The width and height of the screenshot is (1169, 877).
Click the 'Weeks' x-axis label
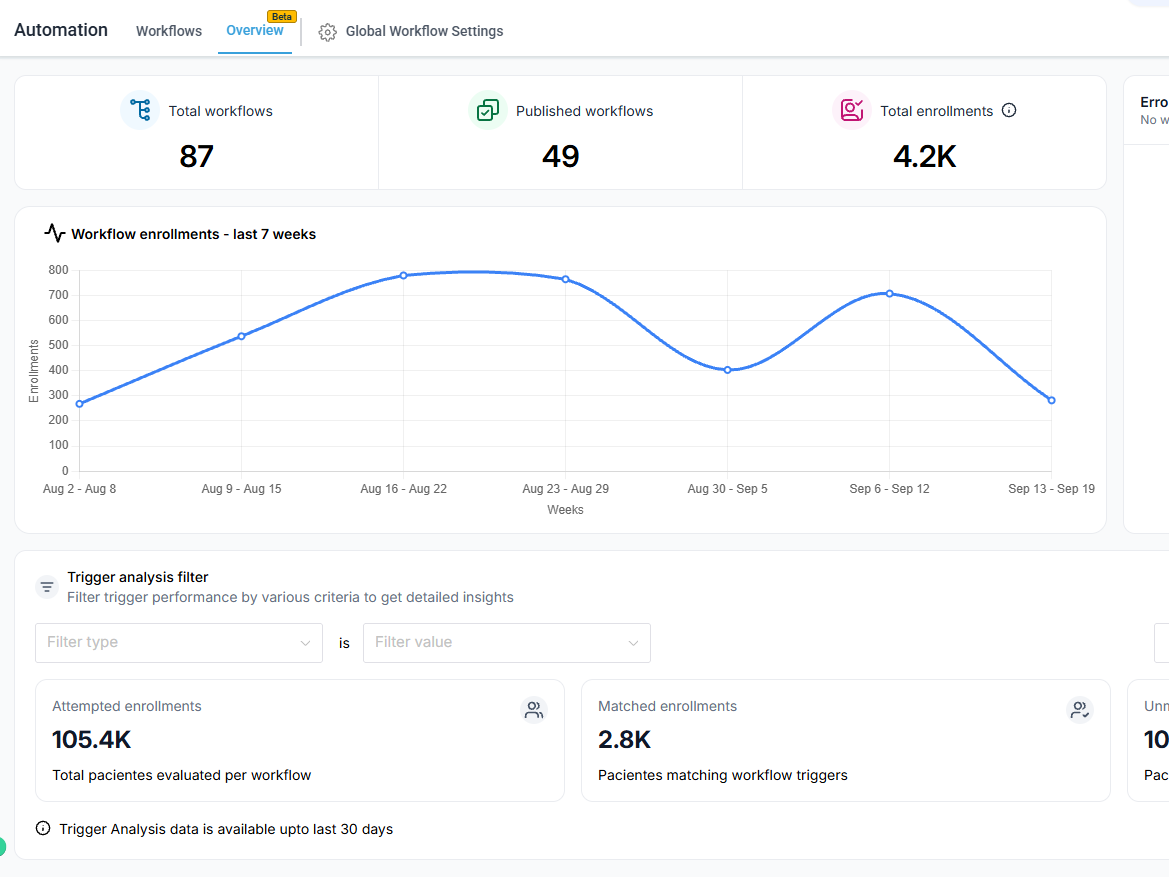pyautogui.click(x=565, y=510)
